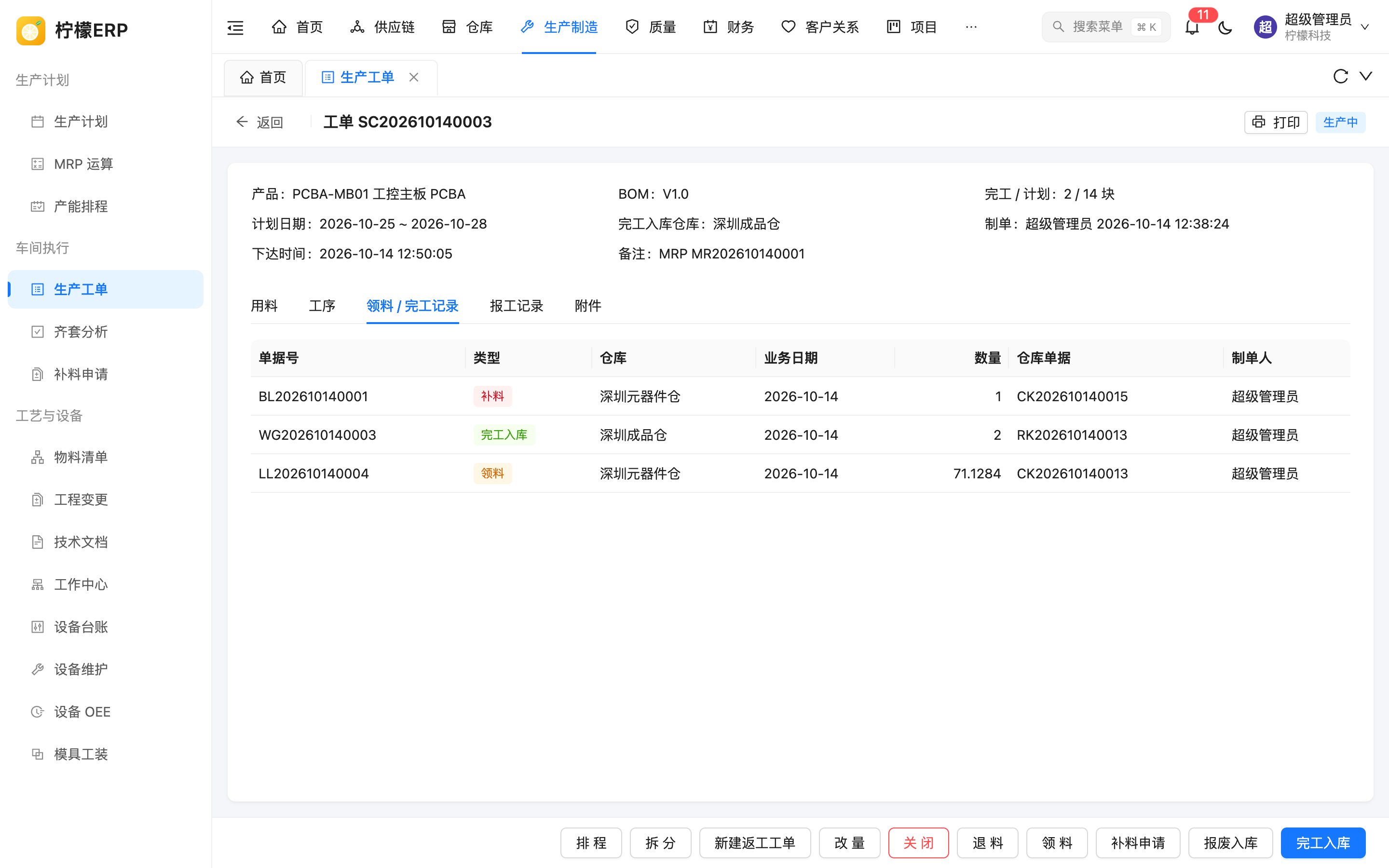Switch to 财务 top menu

[x=728, y=27]
